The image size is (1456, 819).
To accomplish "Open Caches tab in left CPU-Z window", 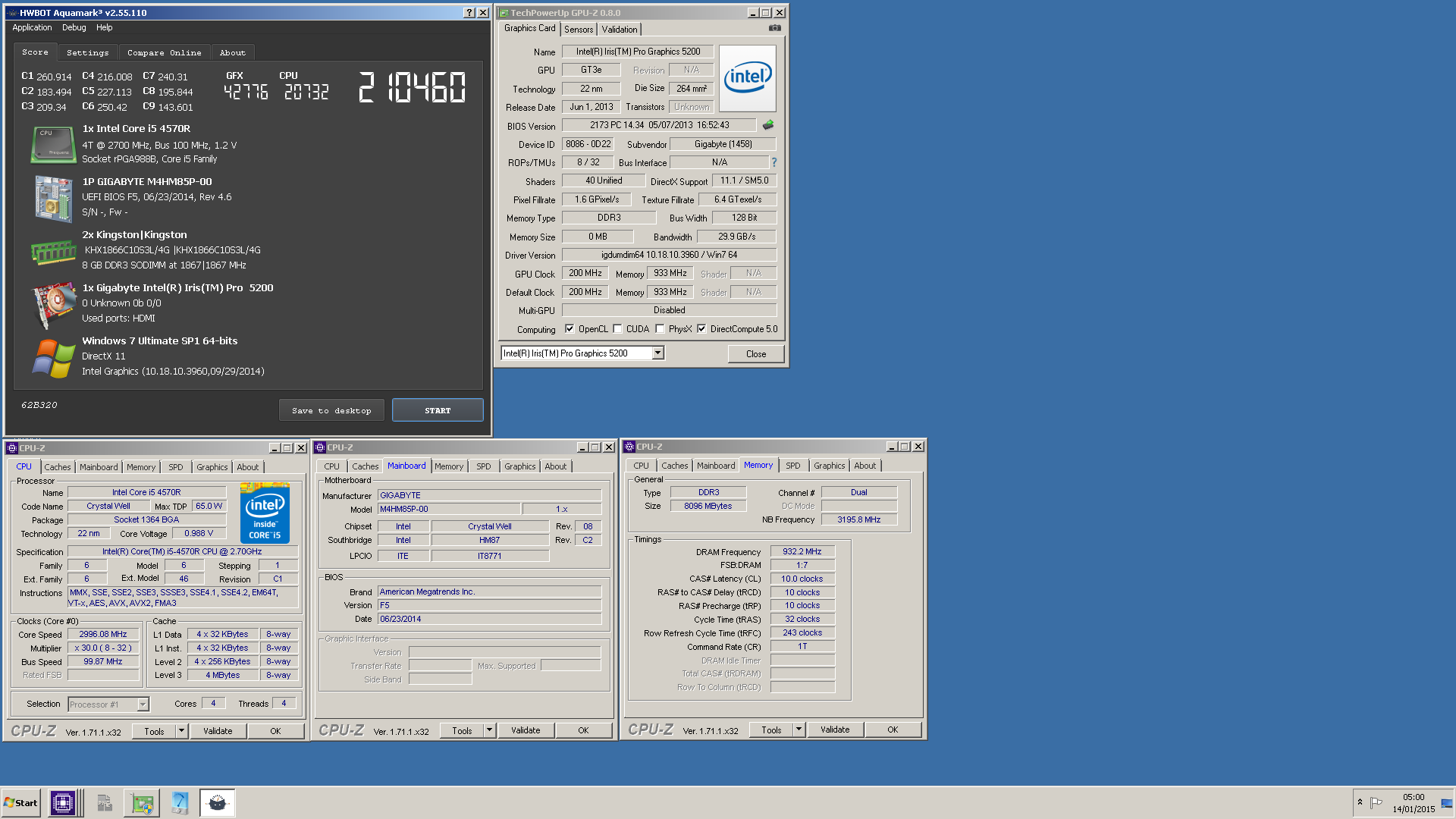I will tap(57, 467).
